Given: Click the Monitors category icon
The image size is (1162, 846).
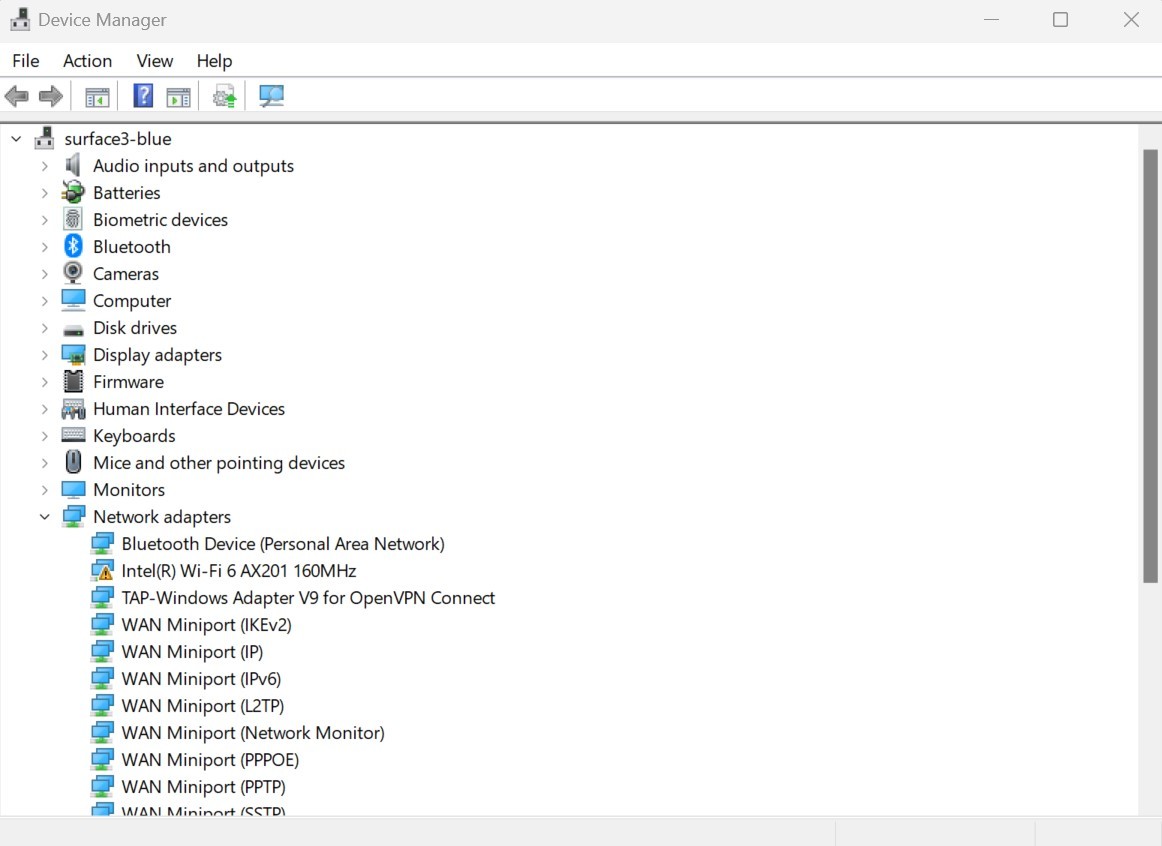Looking at the screenshot, I should (73, 490).
